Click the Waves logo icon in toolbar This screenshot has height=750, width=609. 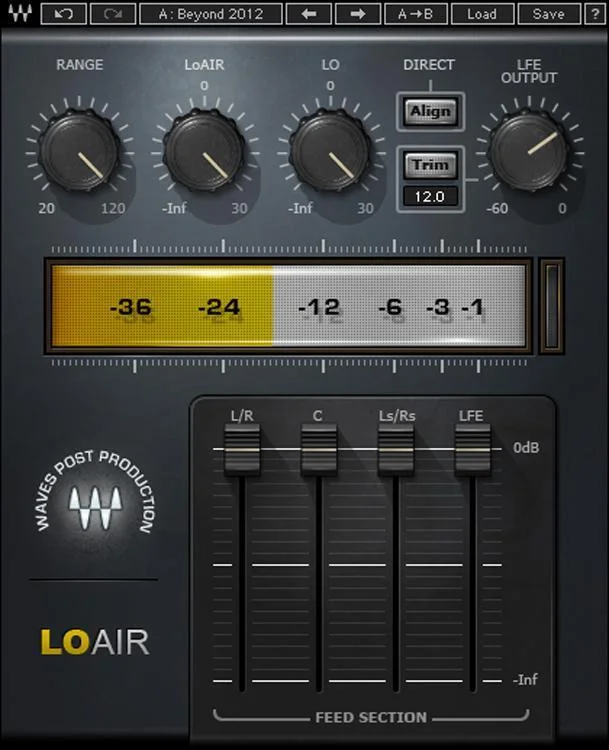click(21, 13)
